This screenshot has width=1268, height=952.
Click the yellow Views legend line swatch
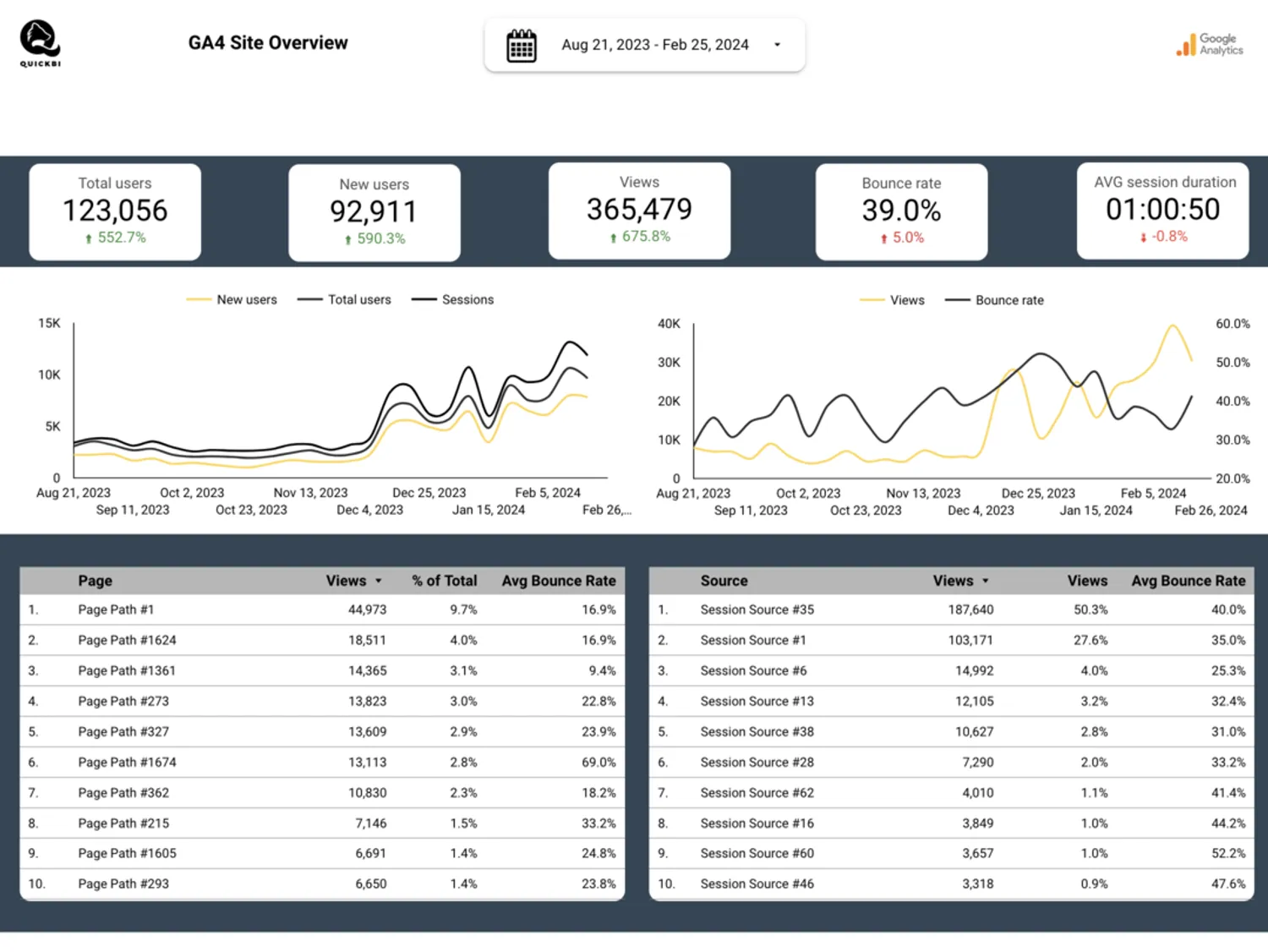tap(872, 300)
